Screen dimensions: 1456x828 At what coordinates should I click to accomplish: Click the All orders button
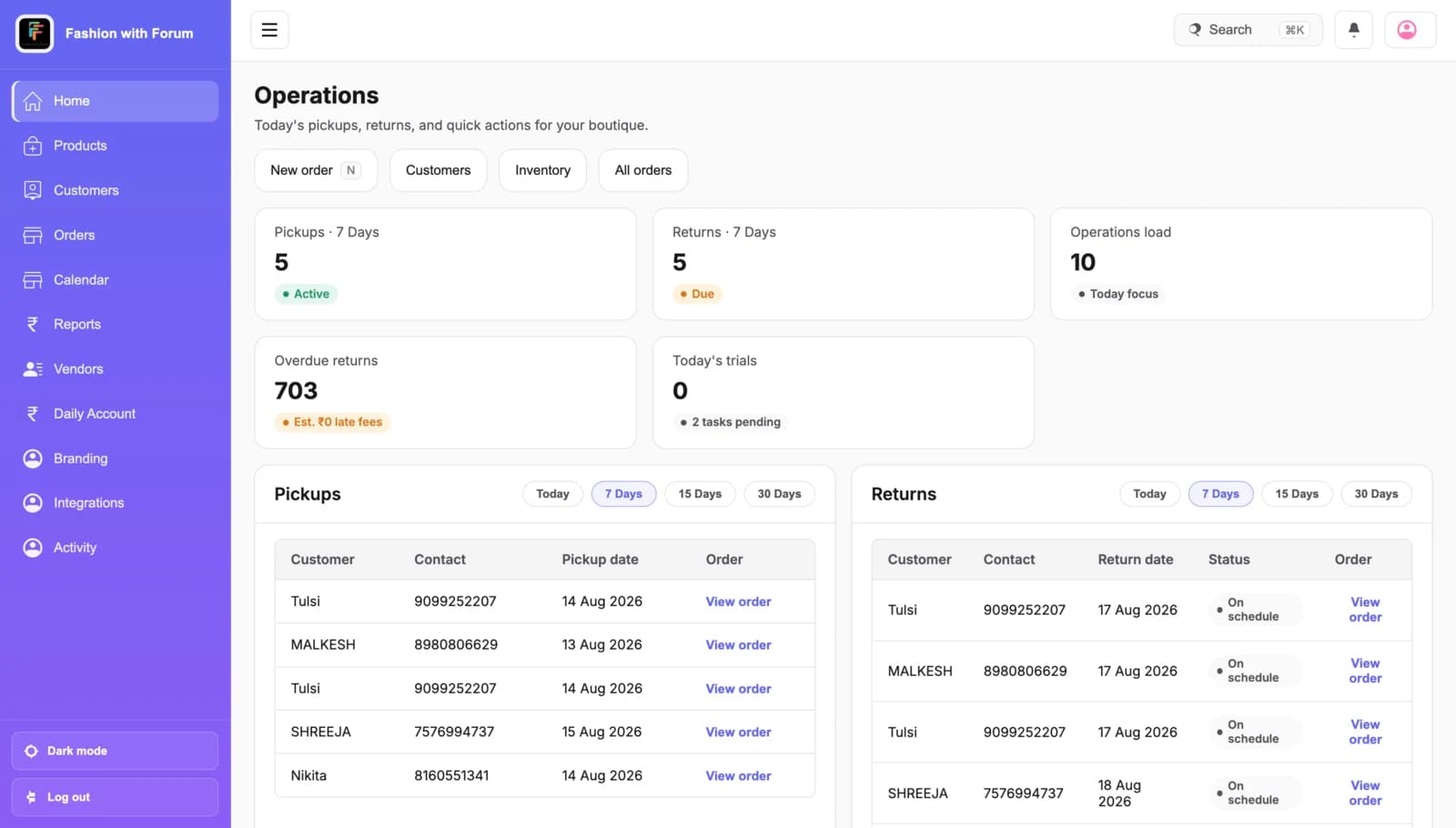click(x=642, y=170)
